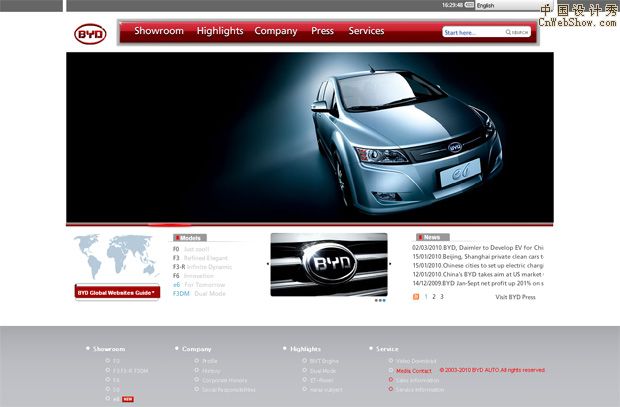Open the Services menu
This screenshot has width=620, height=407.
point(366,31)
